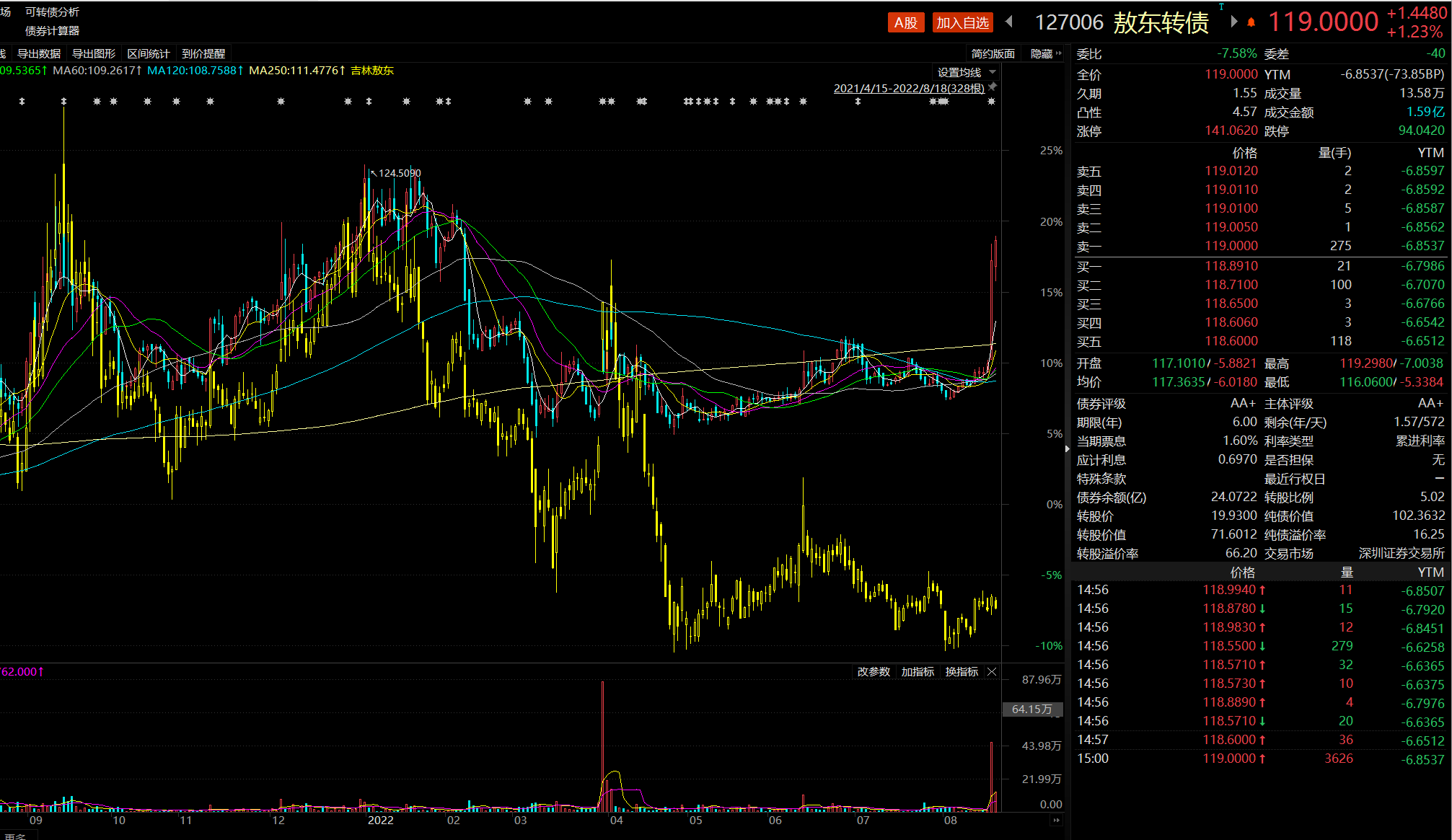1452x840 pixels.
Task: Click the pin icon beside date range
Action: [x=993, y=87]
